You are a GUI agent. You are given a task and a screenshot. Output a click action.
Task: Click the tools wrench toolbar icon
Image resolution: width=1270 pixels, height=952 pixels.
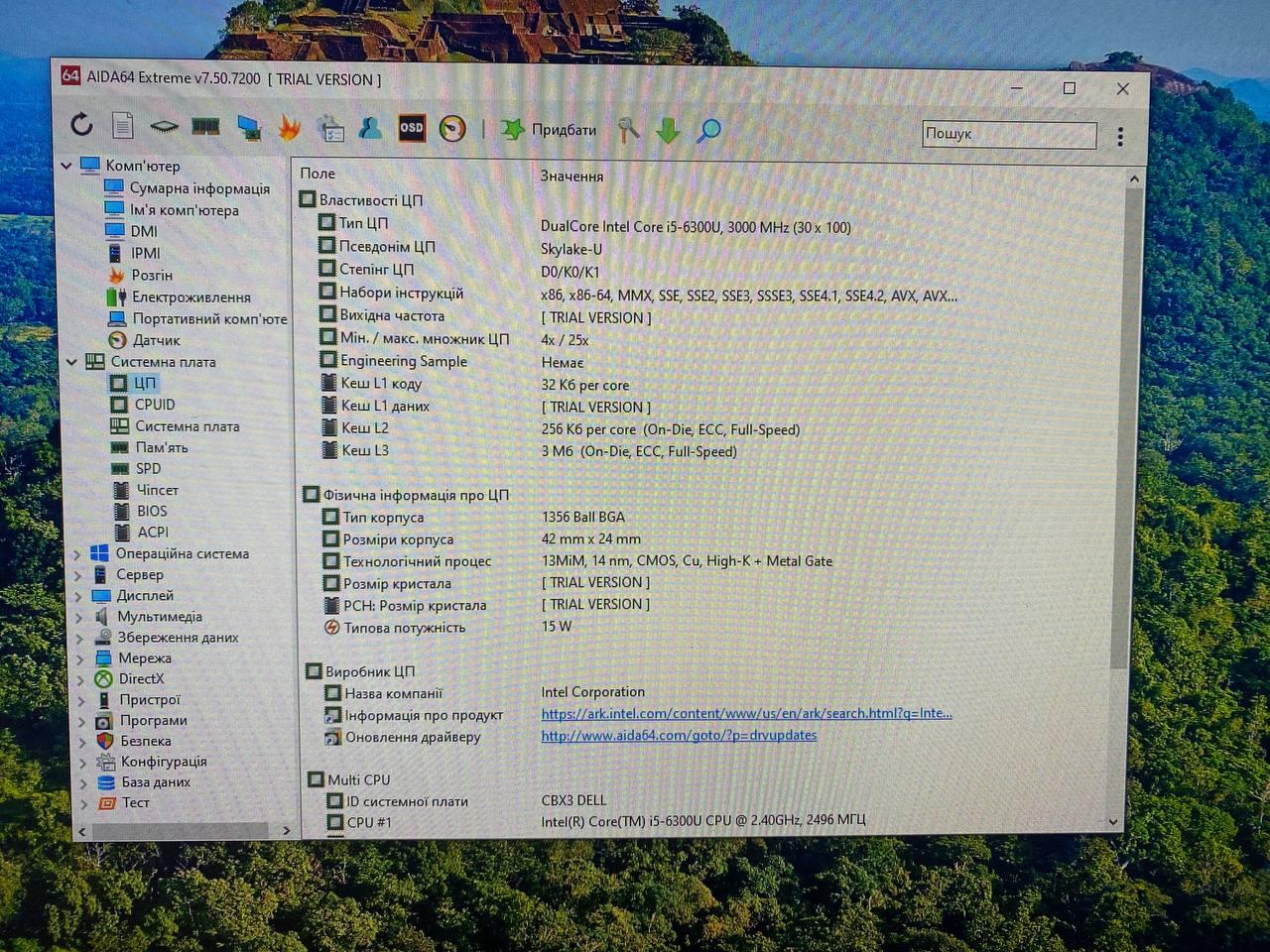pyautogui.click(x=628, y=130)
